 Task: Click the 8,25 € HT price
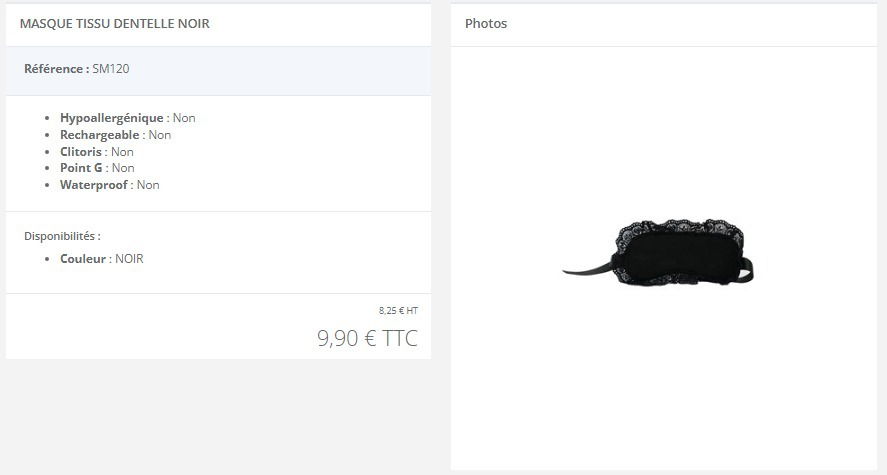point(398,310)
